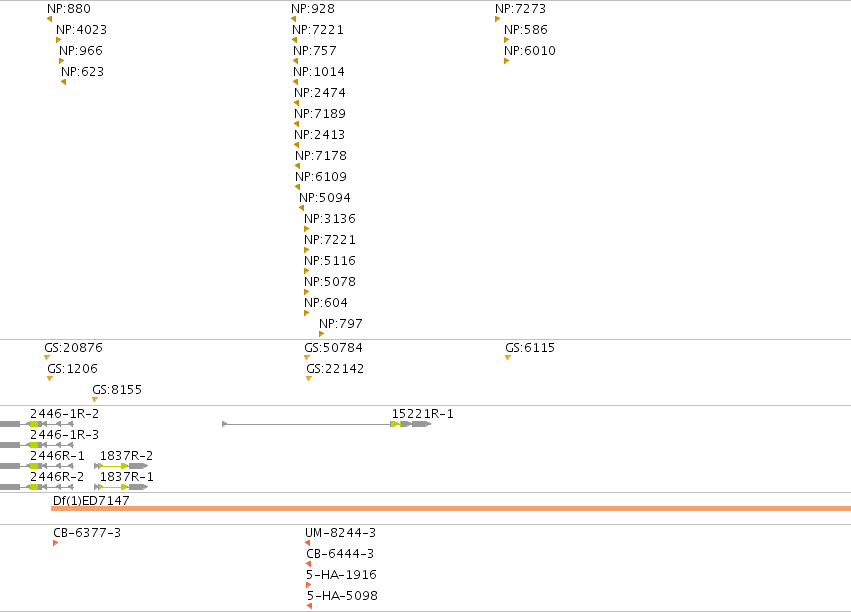Select the red arrow beneath CB-6444-3
The width and height of the screenshot is (851, 612).
309,564
